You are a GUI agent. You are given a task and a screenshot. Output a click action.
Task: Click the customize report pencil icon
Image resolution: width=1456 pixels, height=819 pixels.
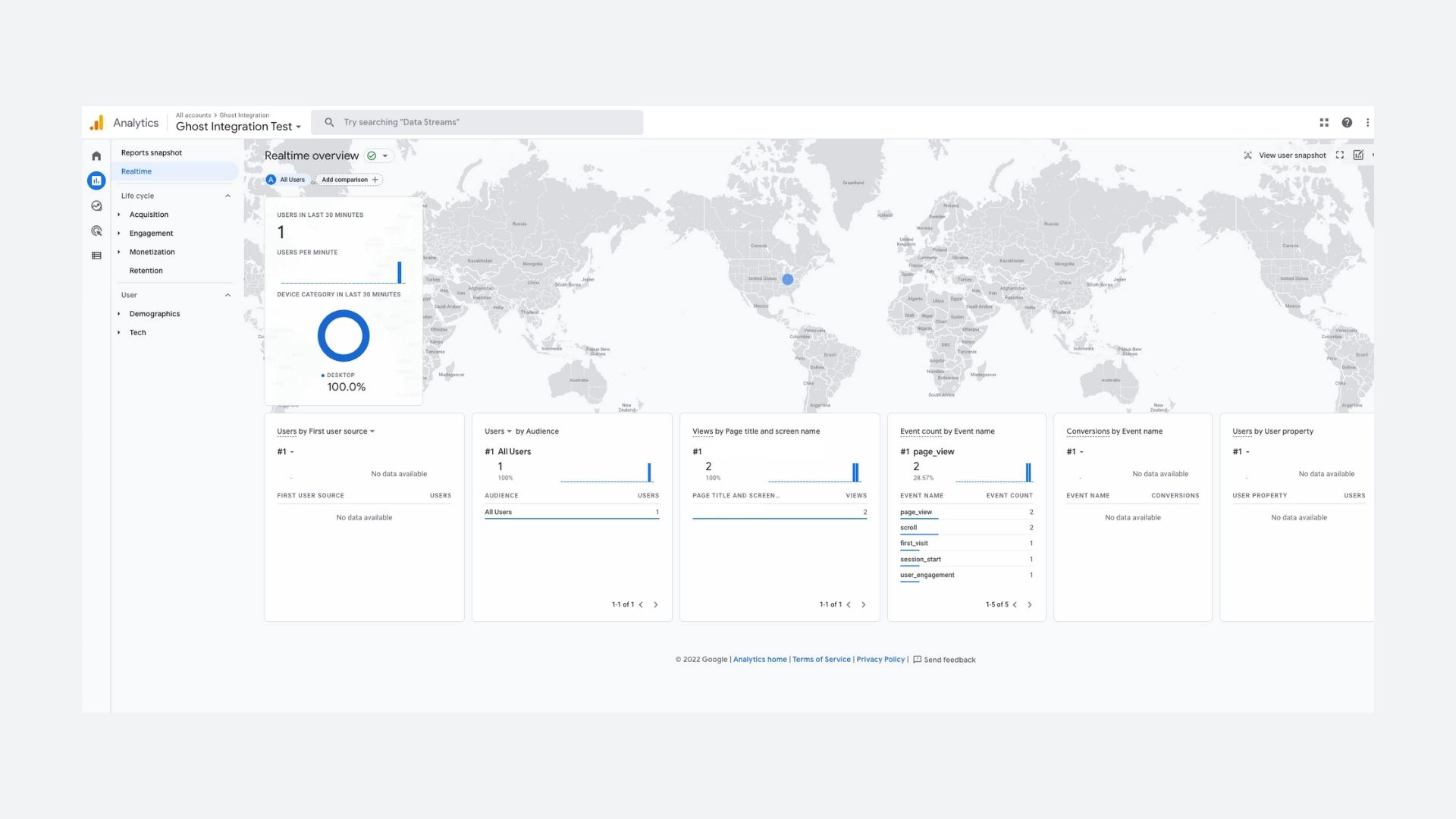pos(1358,155)
